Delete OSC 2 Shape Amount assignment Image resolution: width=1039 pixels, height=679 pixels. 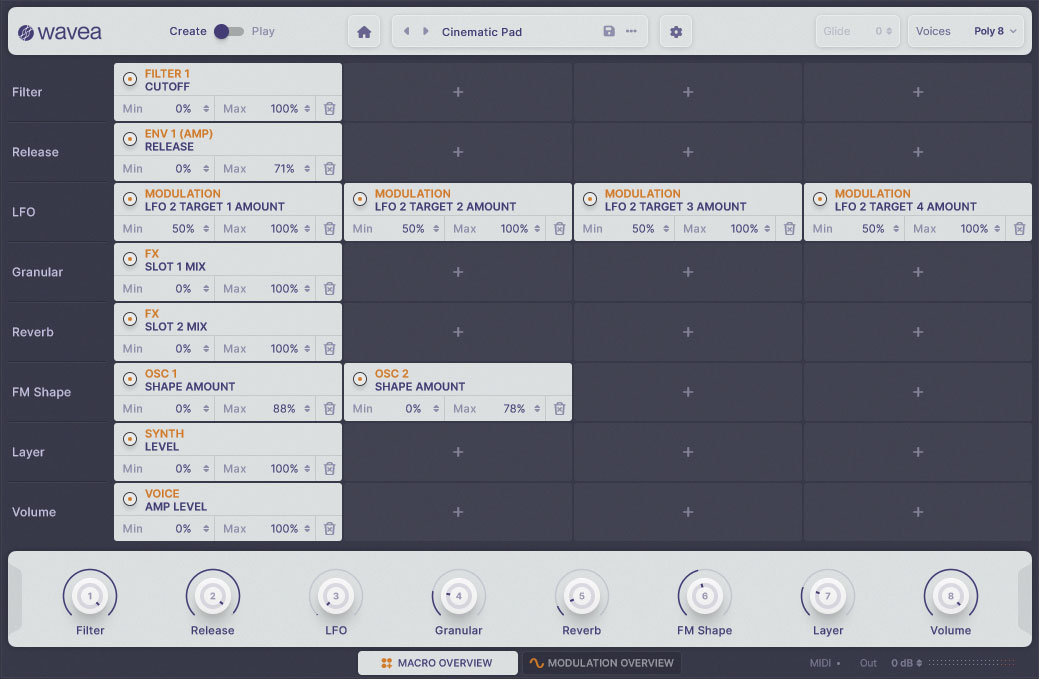click(x=559, y=409)
